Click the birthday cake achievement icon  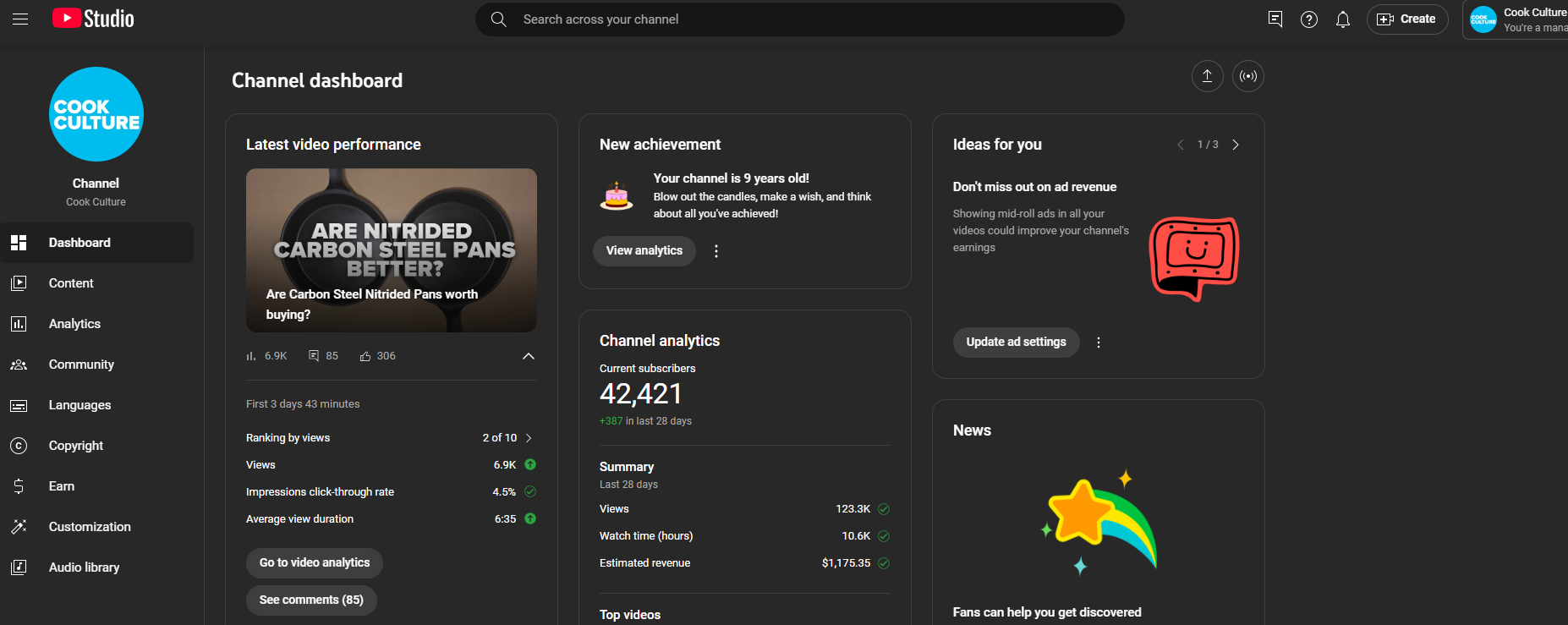point(617,195)
